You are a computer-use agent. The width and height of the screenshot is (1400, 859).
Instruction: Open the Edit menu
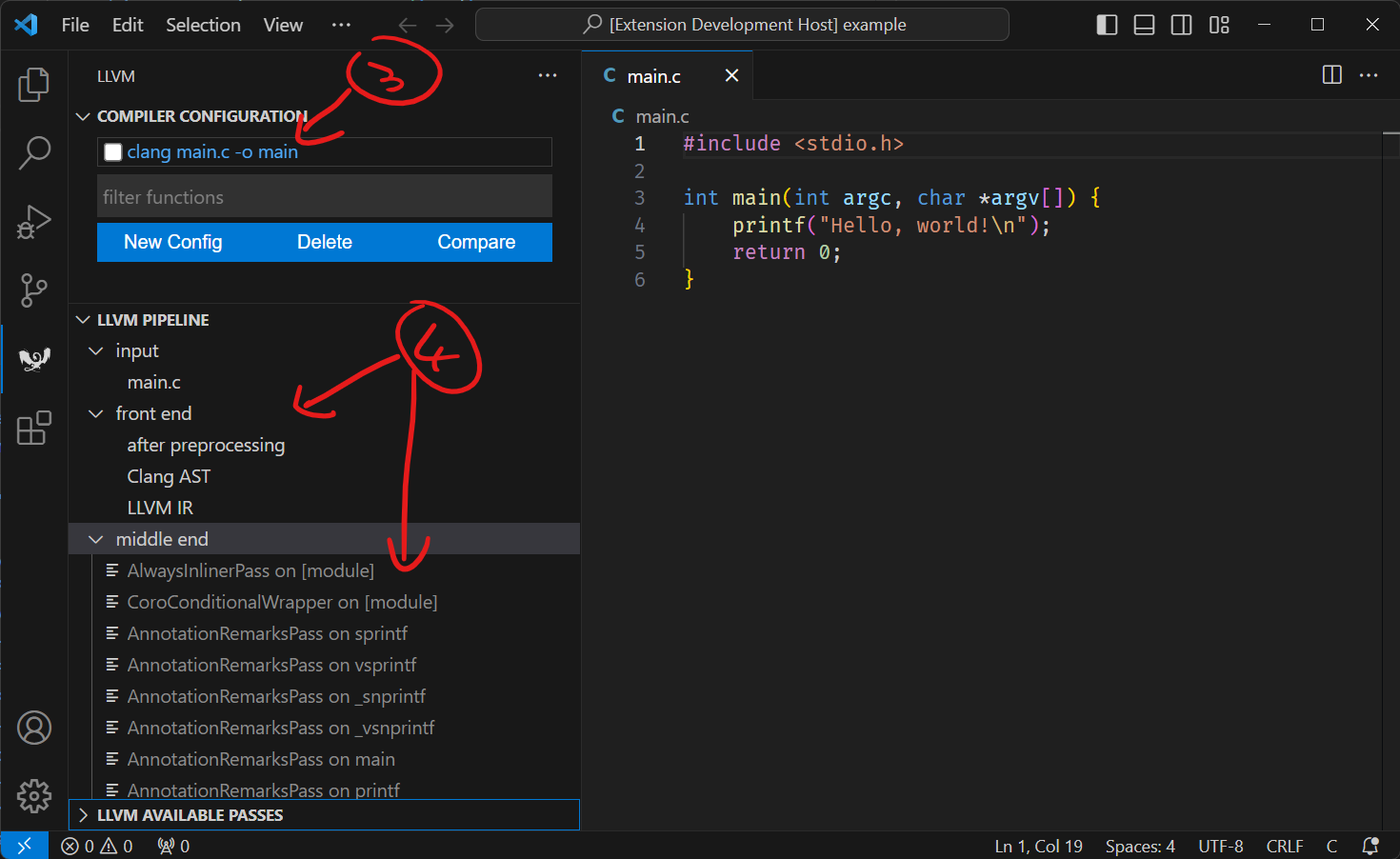pyautogui.click(x=128, y=25)
